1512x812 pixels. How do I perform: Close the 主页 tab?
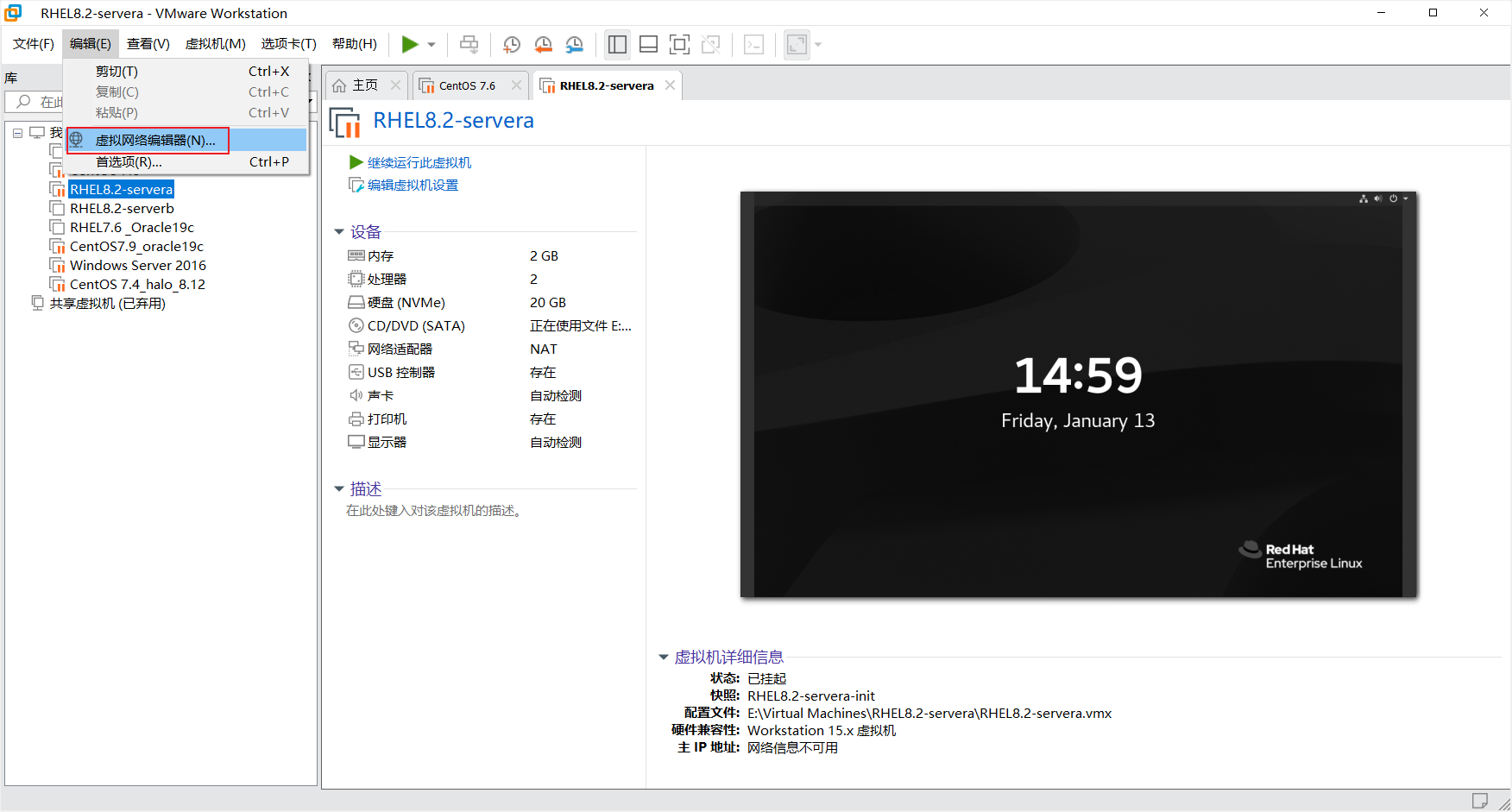(x=395, y=85)
